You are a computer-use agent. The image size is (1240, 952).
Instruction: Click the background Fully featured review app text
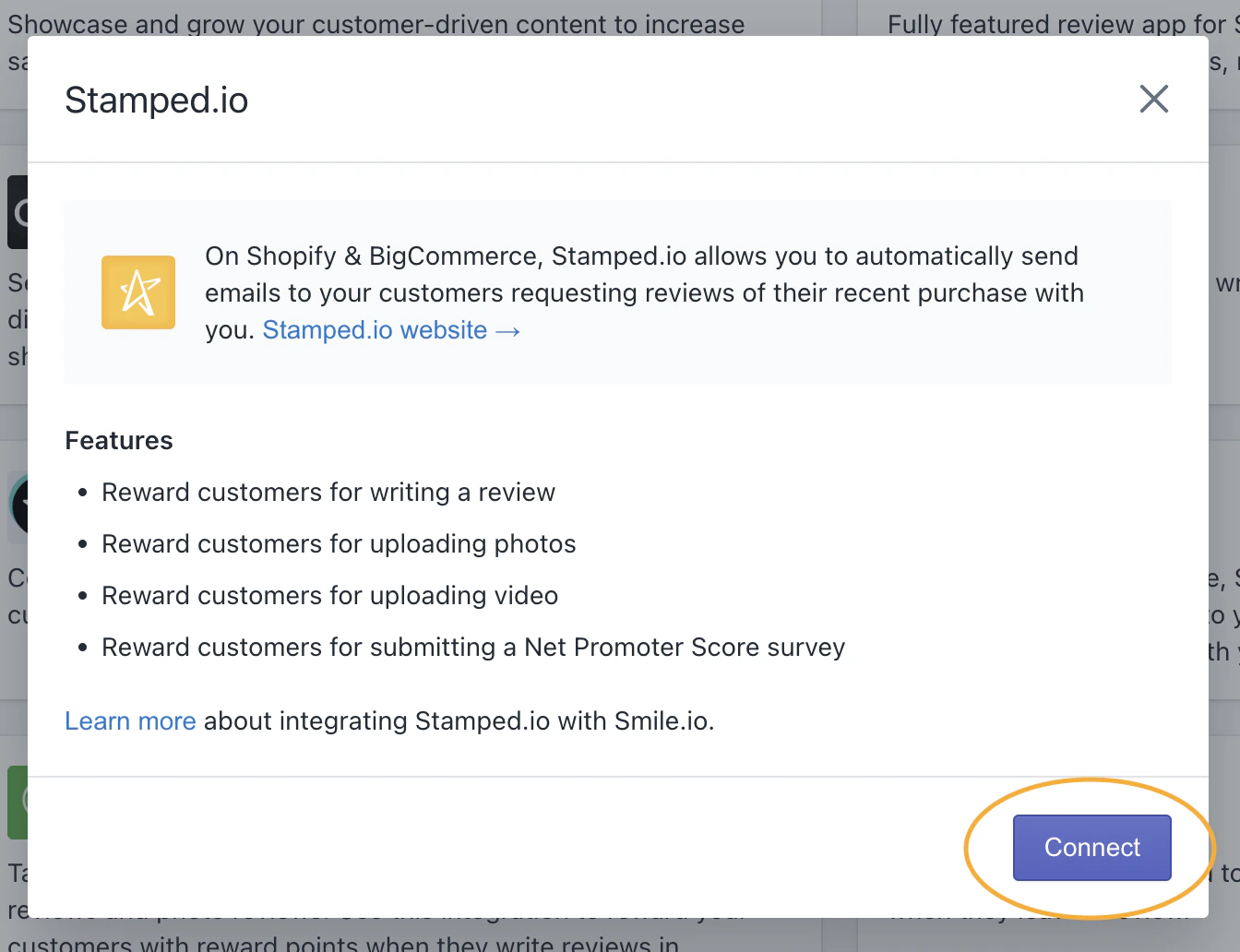tap(1056, 23)
